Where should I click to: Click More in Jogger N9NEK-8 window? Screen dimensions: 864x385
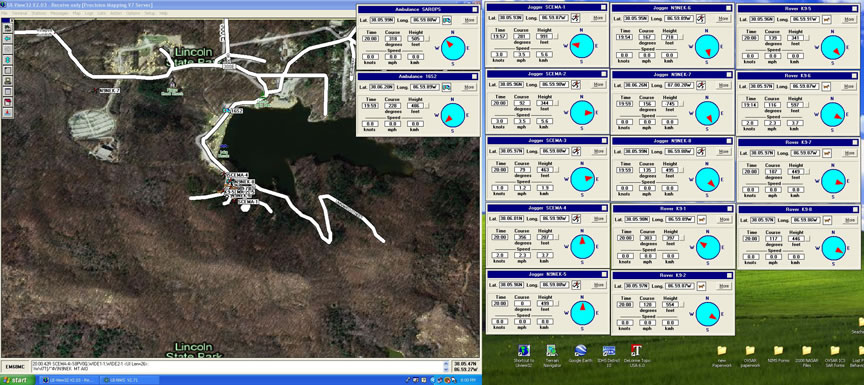pyautogui.click(x=723, y=151)
